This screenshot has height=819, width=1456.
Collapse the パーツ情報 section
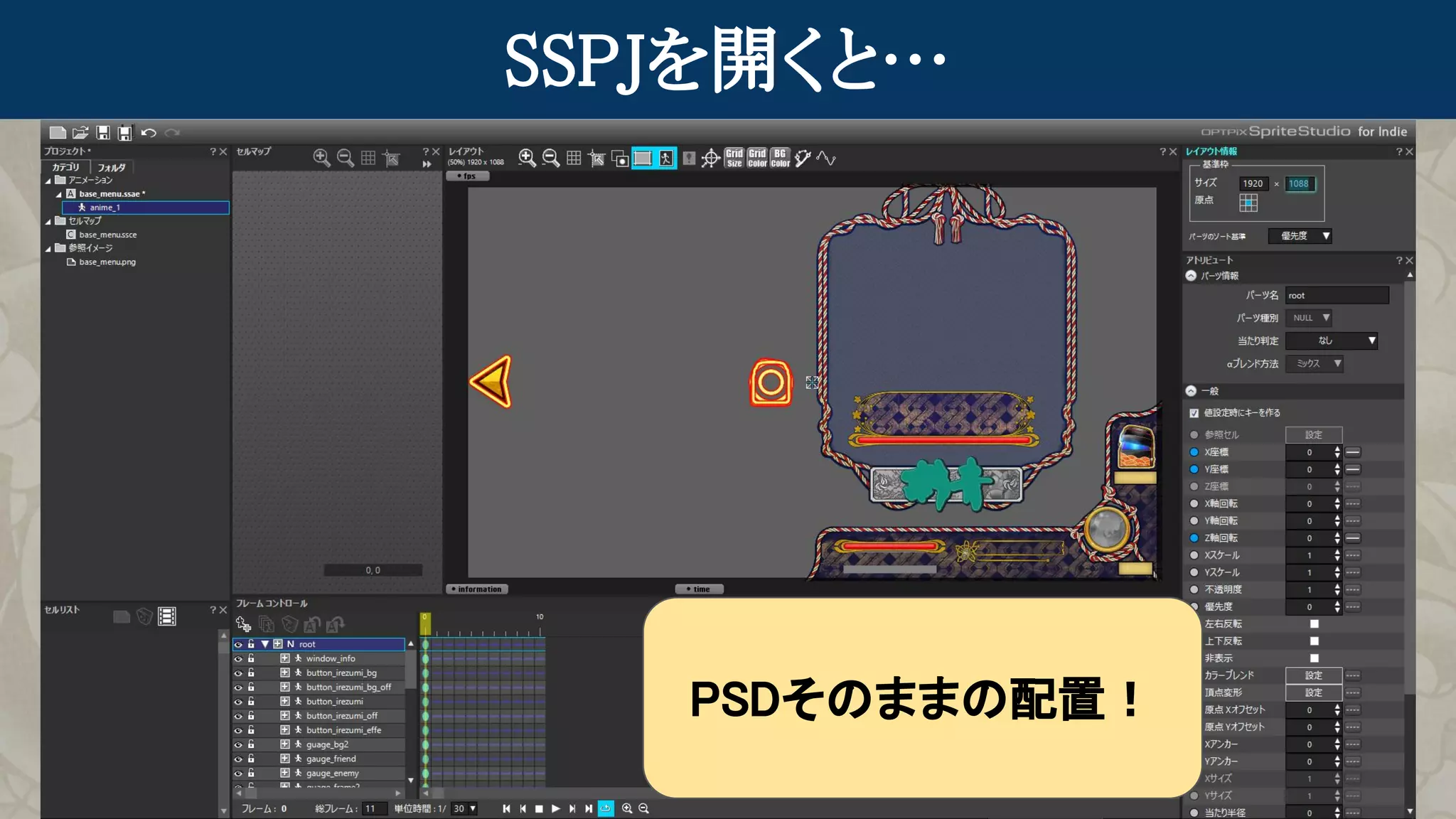tap(1191, 276)
